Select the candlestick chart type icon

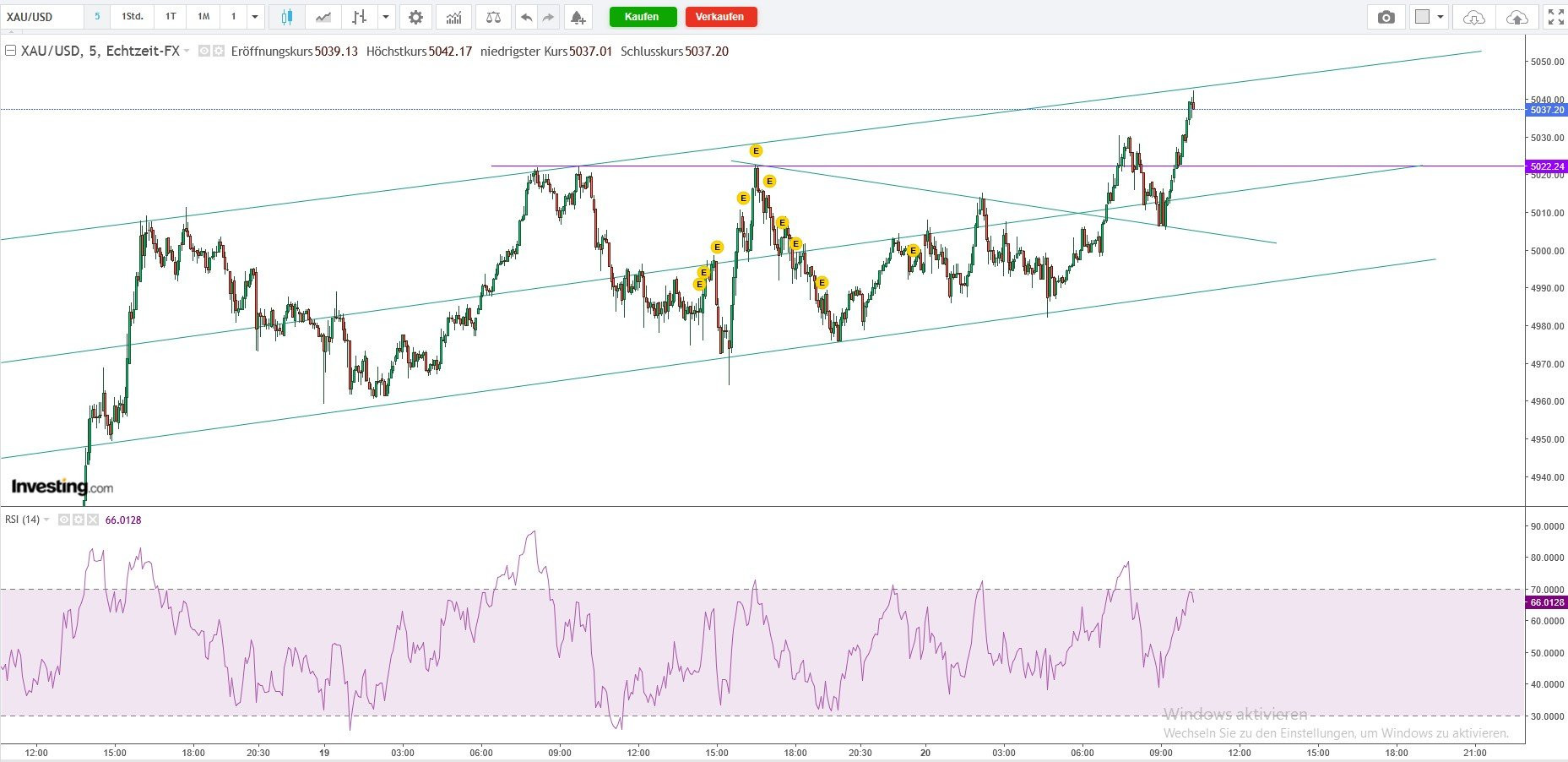click(287, 17)
